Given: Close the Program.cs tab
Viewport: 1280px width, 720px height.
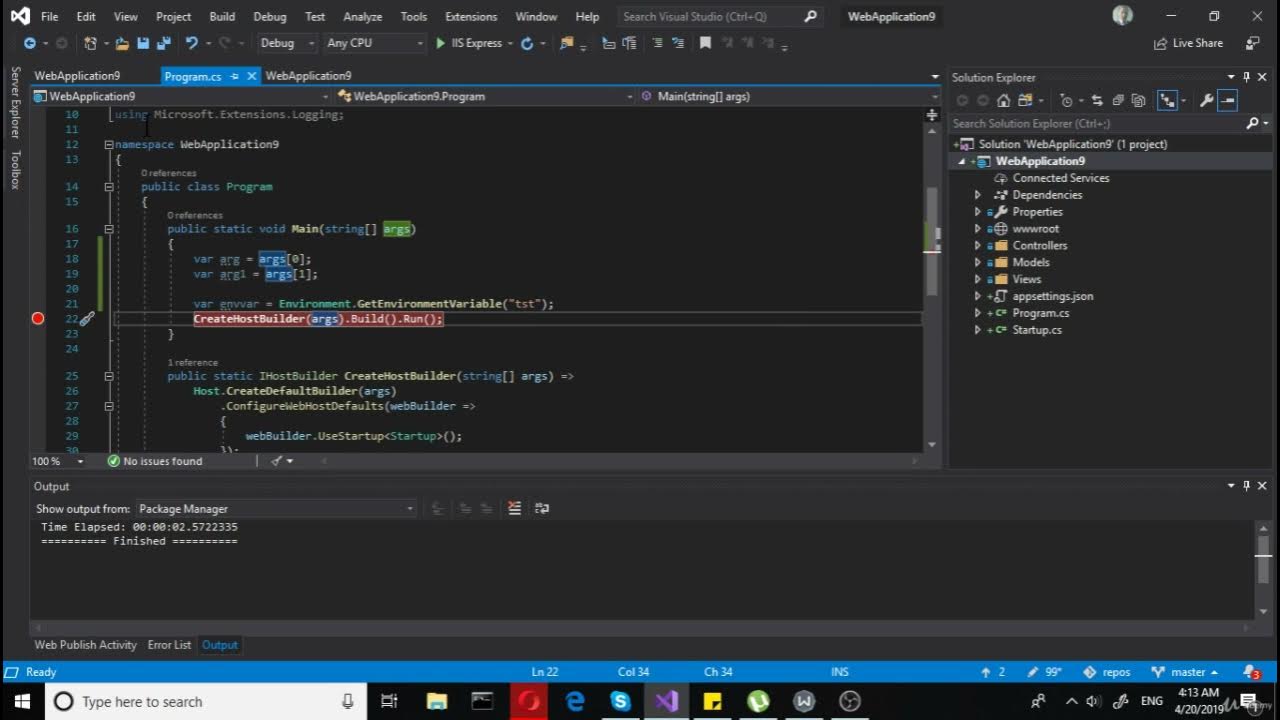Looking at the screenshot, I should click(x=252, y=76).
